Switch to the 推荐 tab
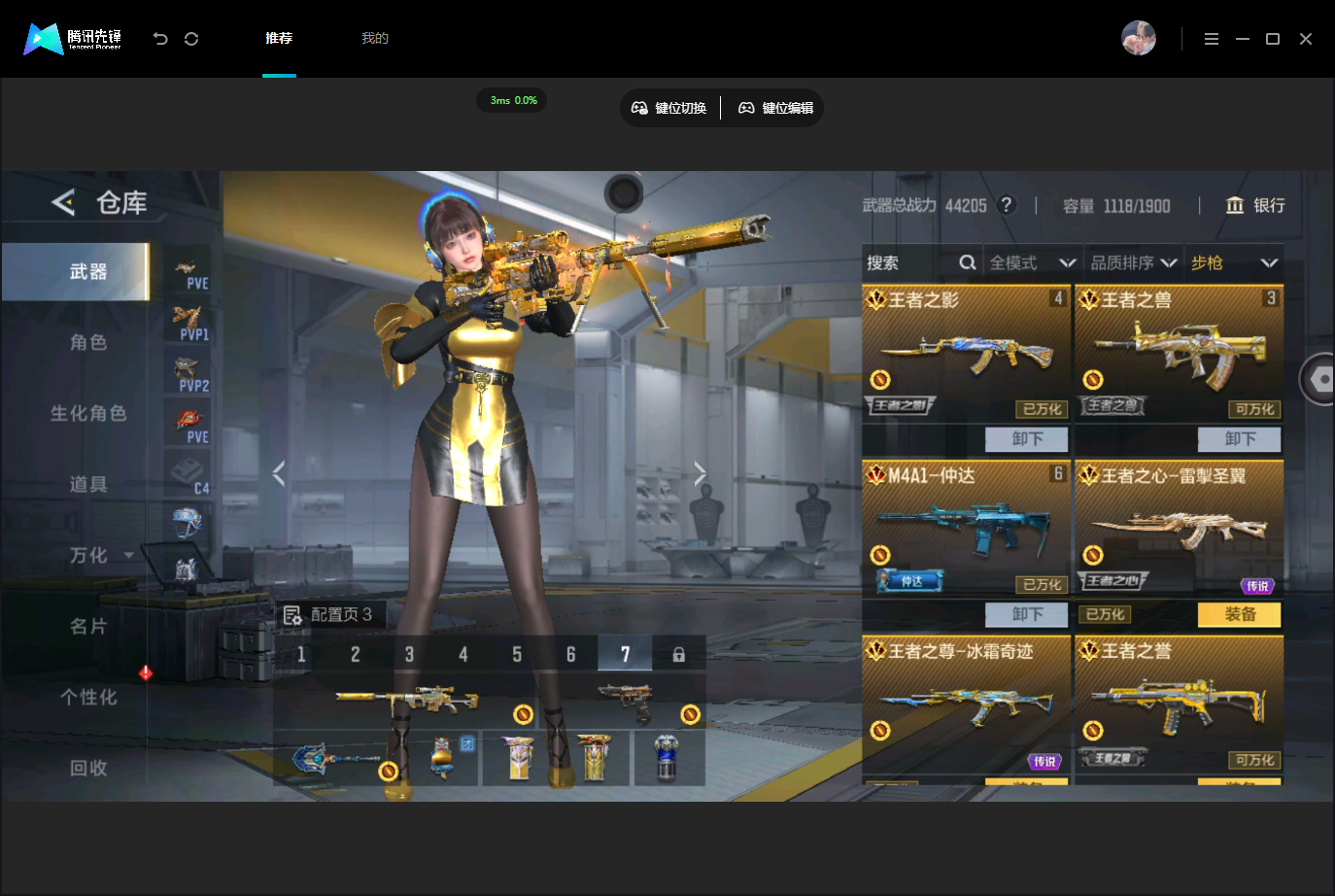This screenshot has height=896, width=1335. pyautogui.click(x=279, y=39)
